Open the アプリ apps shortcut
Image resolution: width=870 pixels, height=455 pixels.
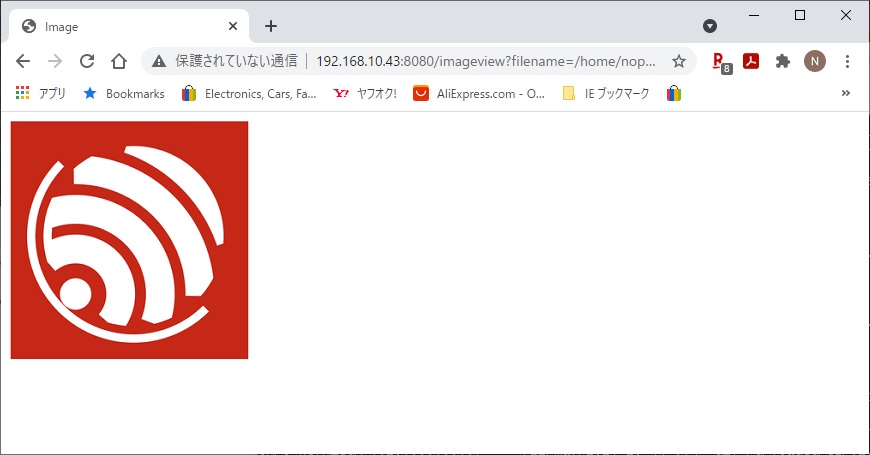(x=41, y=93)
